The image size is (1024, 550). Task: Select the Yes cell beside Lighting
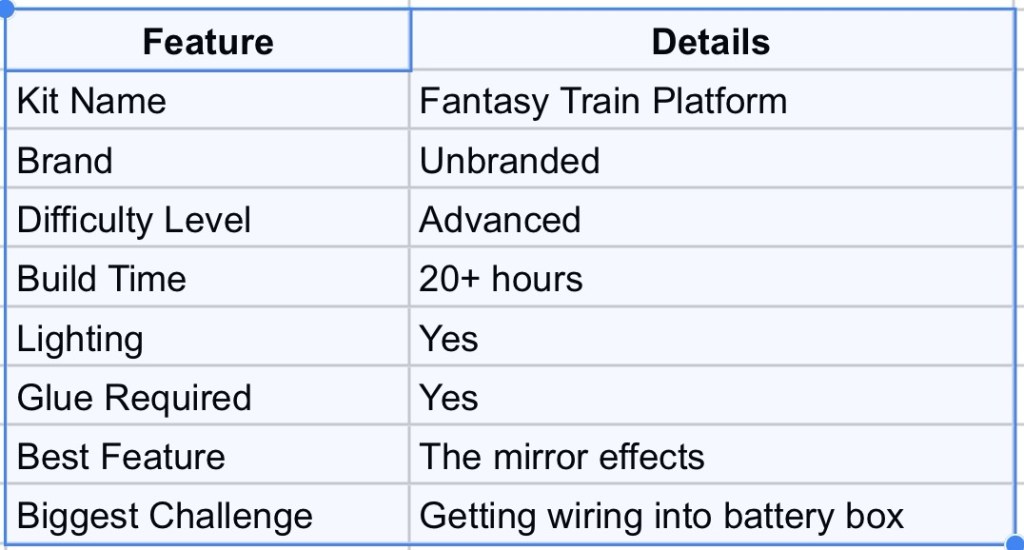711,339
